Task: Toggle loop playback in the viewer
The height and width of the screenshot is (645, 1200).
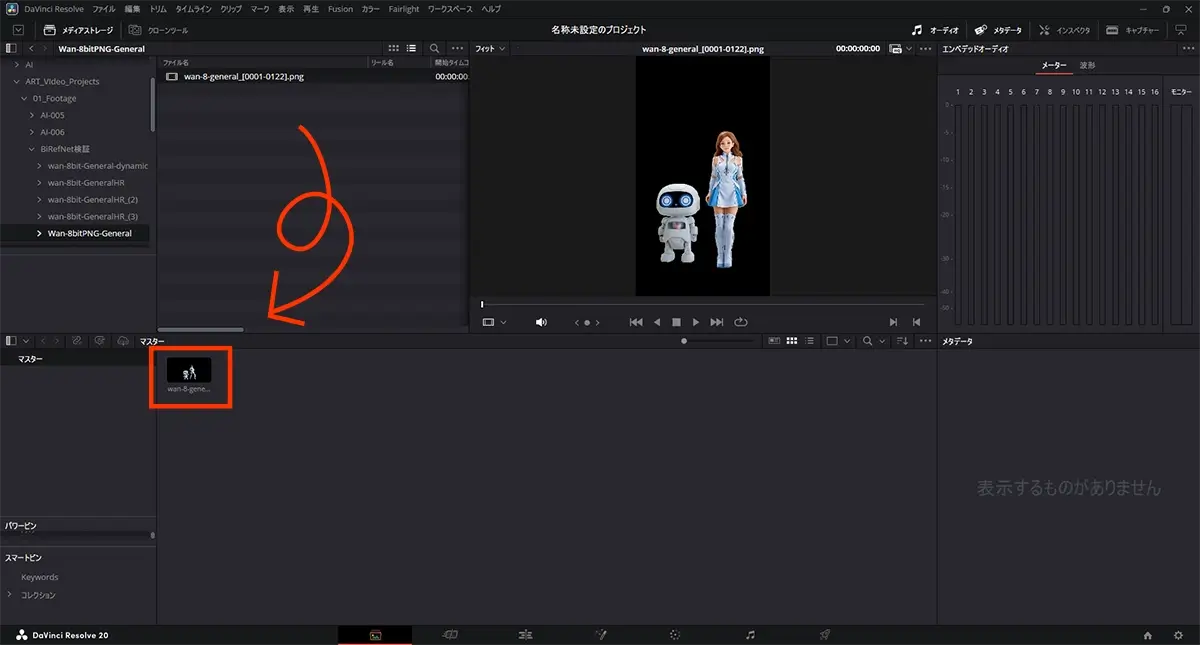Action: 741,322
